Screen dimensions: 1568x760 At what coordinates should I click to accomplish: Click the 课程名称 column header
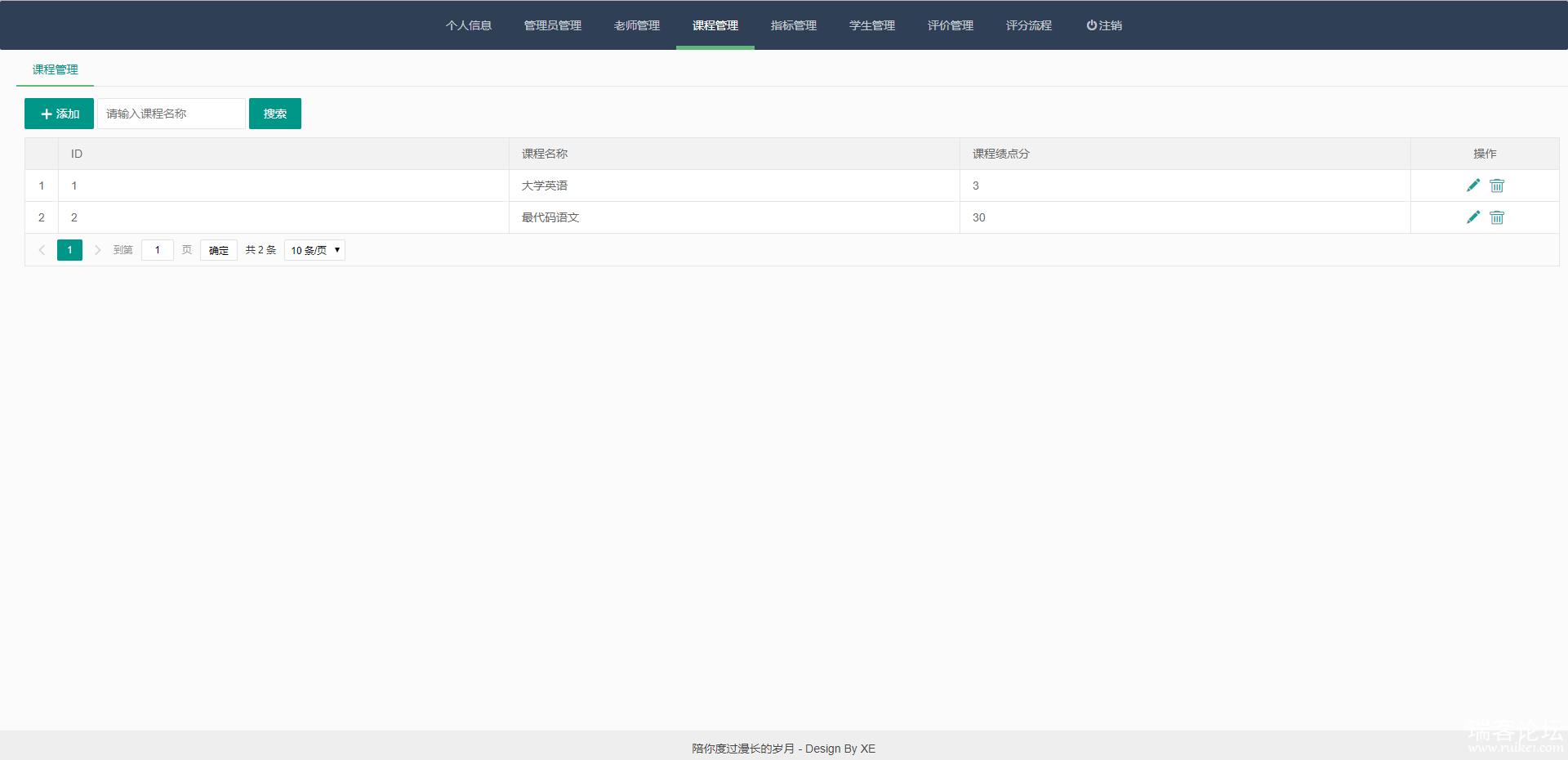click(734, 154)
